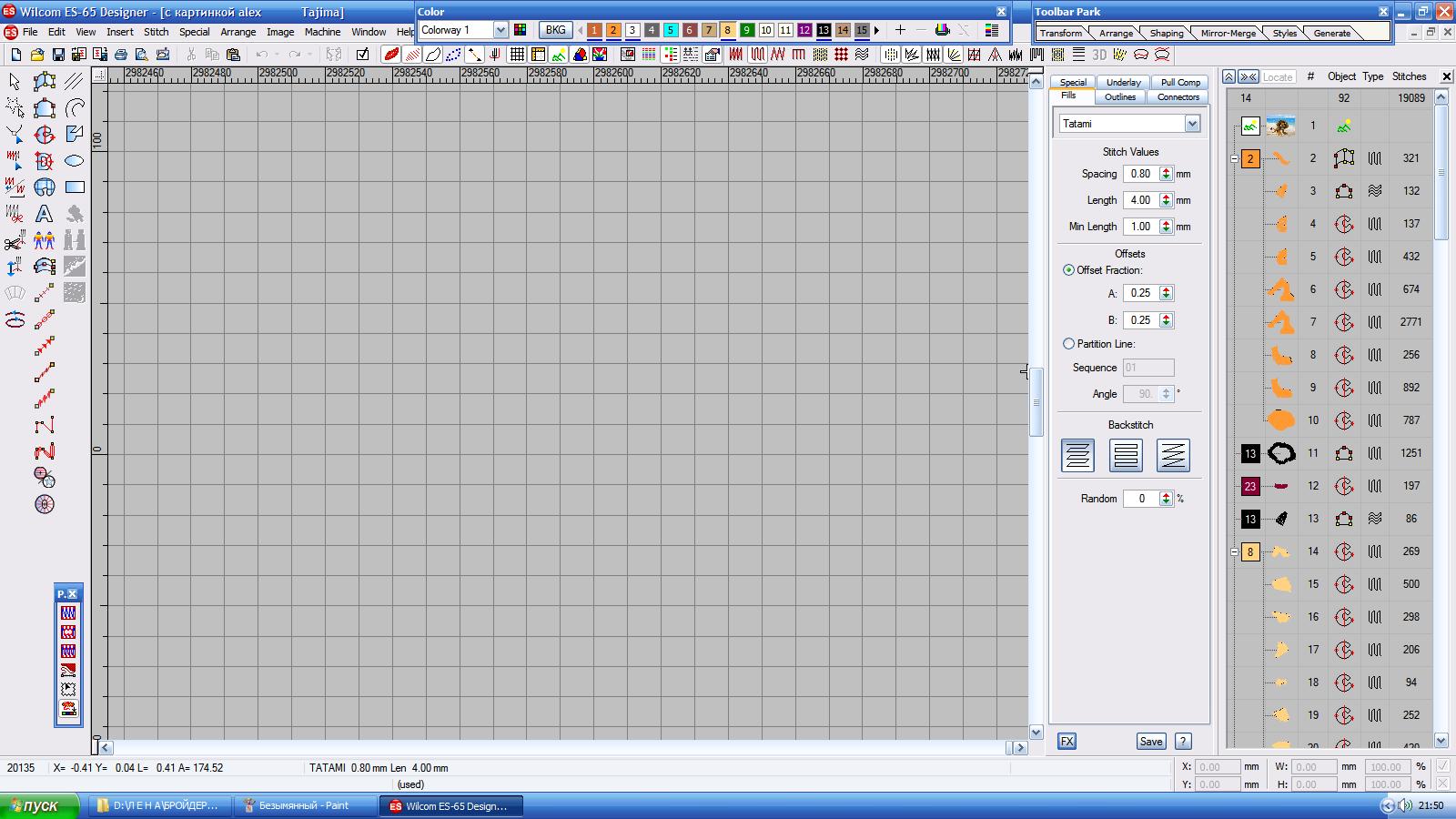The height and width of the screenshot is (819, 1456).
Task: Select the Partition Line radio button
Action: coord(1068,344)
